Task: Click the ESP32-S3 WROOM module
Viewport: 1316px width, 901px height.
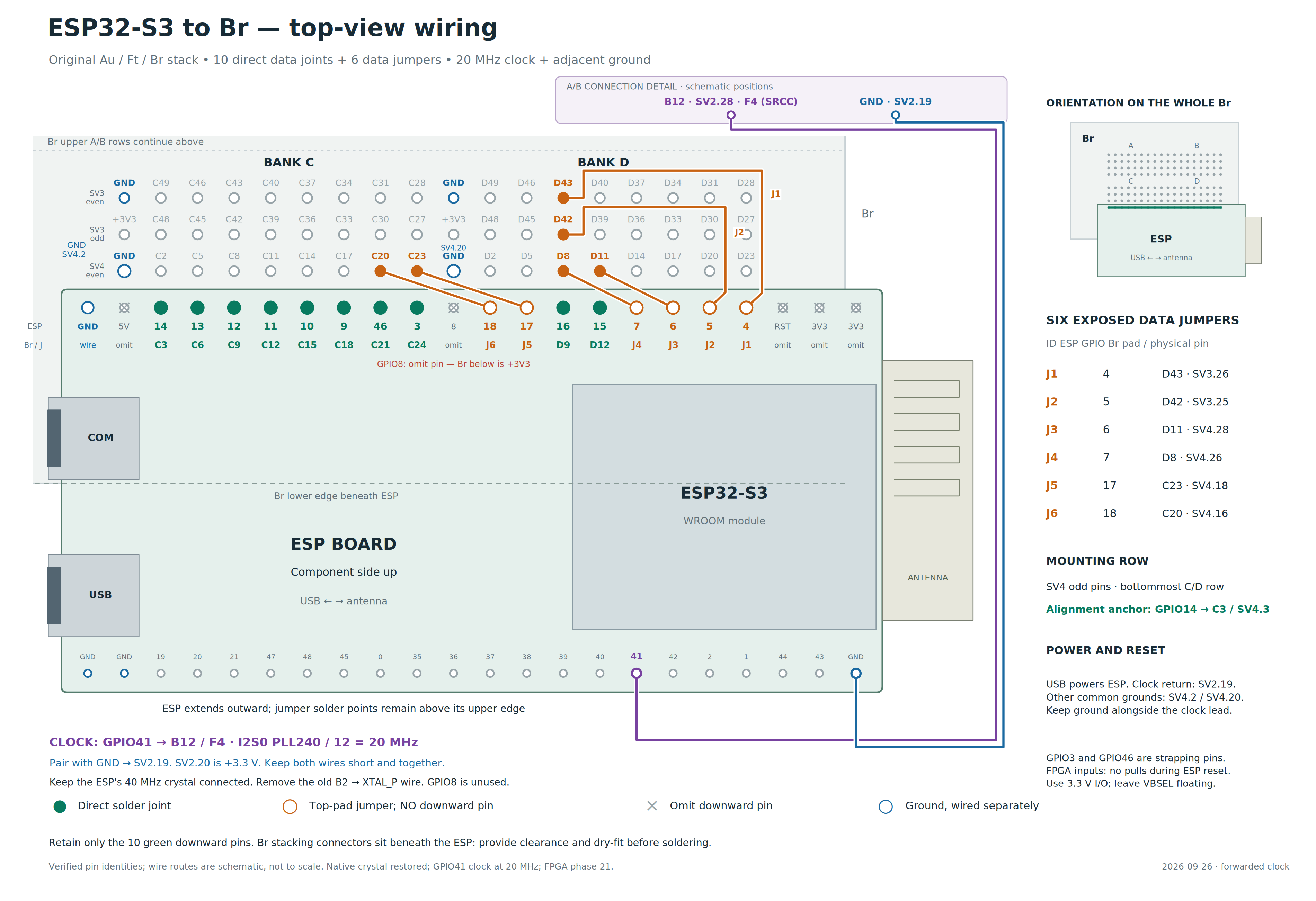Action: coord(724,507)
